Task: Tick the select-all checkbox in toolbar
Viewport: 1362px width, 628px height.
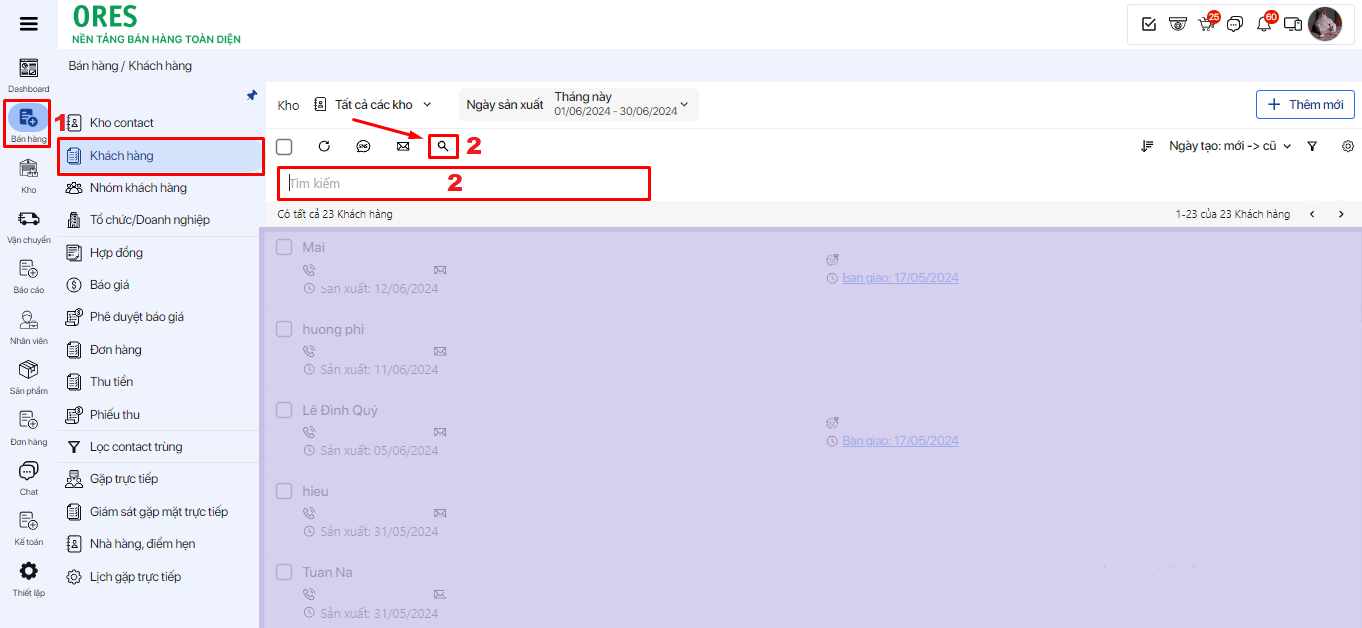Action: [284, 147]
